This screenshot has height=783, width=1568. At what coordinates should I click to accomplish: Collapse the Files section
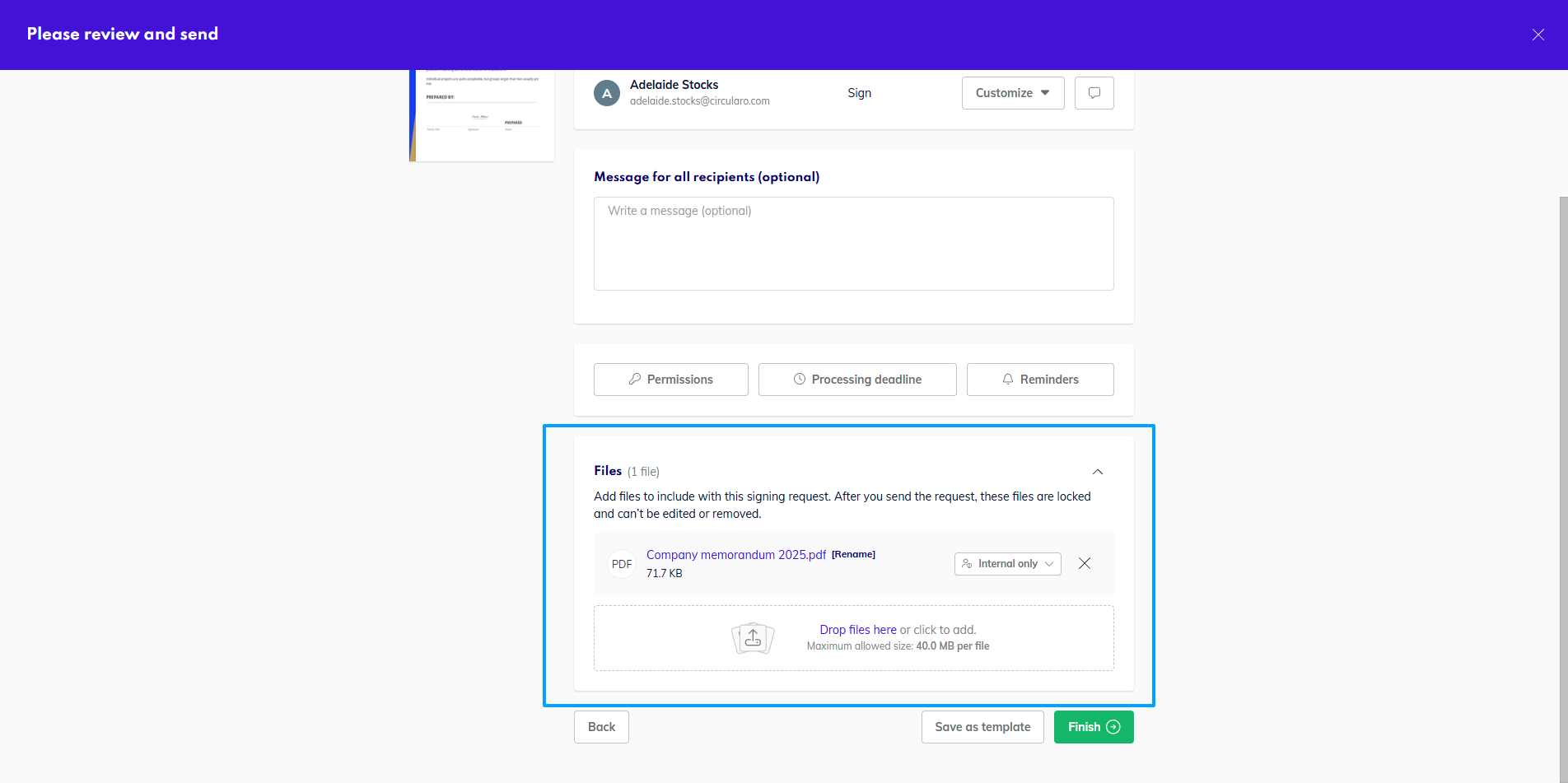1097,472
